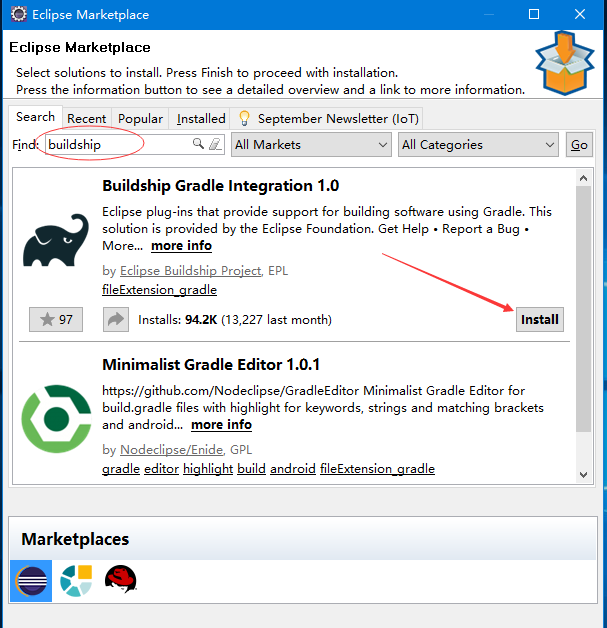Open the All Categories dropdown

(478, 145)
